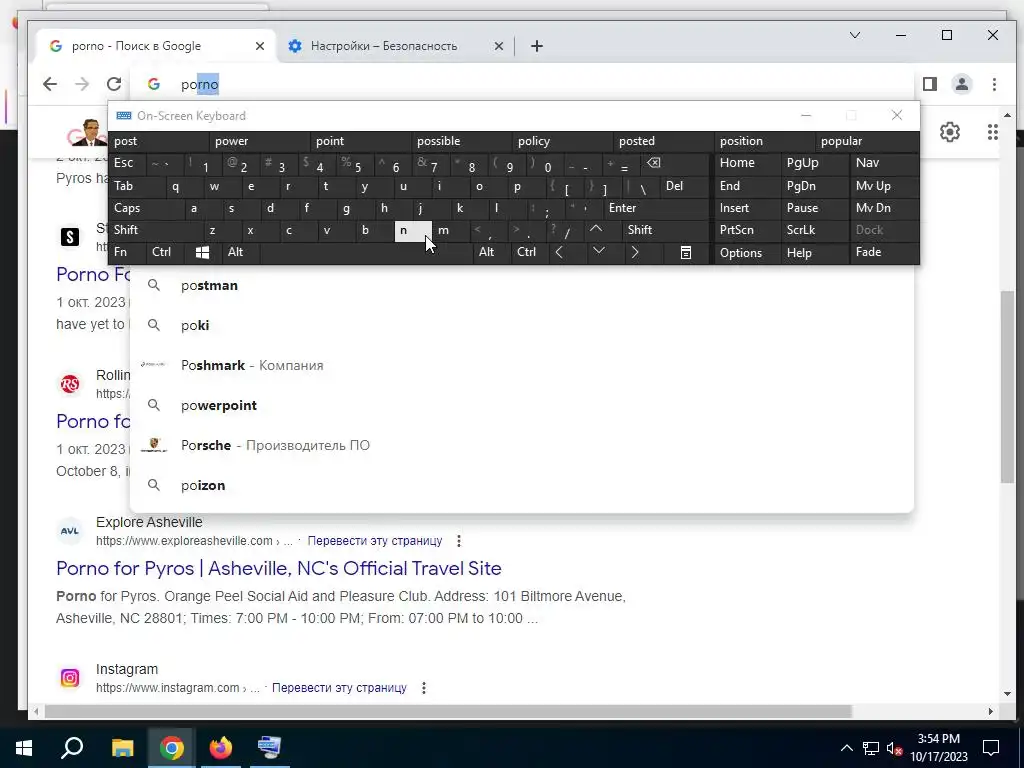Pick the 'popular' text prediction

[867, 141]
